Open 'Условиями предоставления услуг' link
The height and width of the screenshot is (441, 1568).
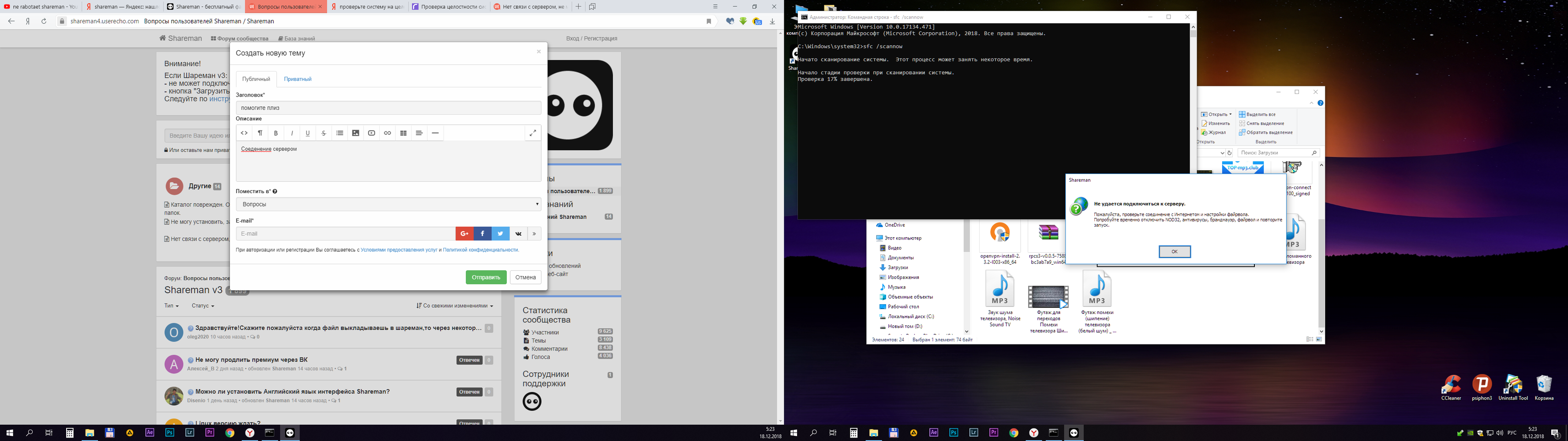click(x=399, y=250)
